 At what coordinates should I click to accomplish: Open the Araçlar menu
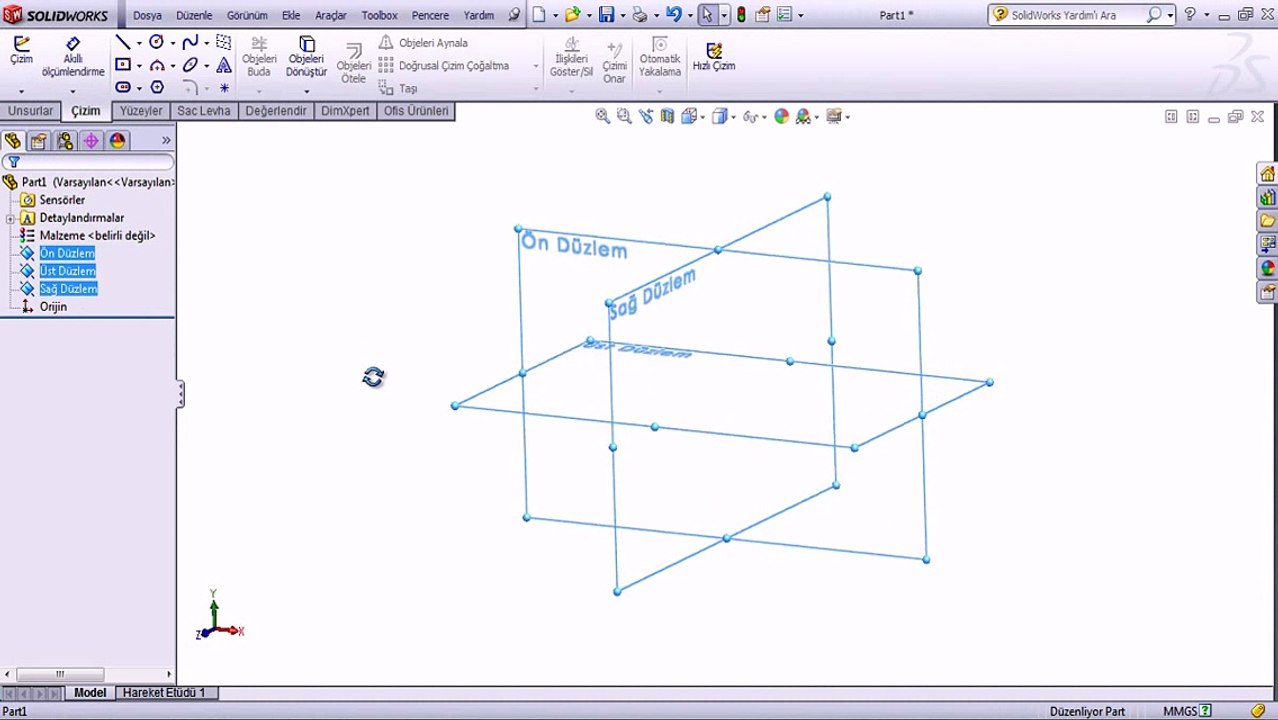[x=331, y=15]
